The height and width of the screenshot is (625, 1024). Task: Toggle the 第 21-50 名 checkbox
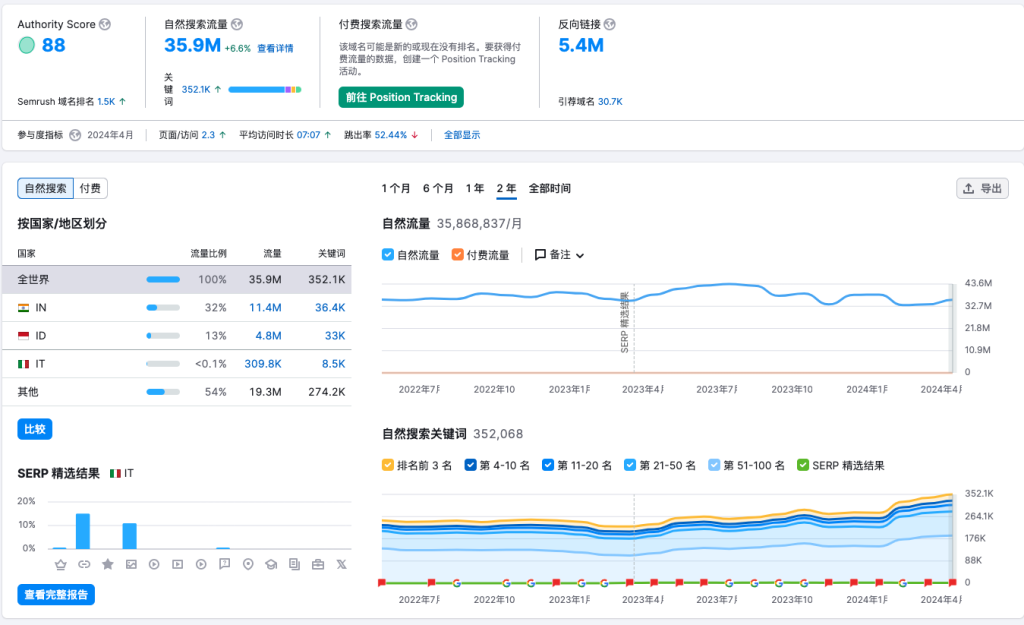pos(630,465)
